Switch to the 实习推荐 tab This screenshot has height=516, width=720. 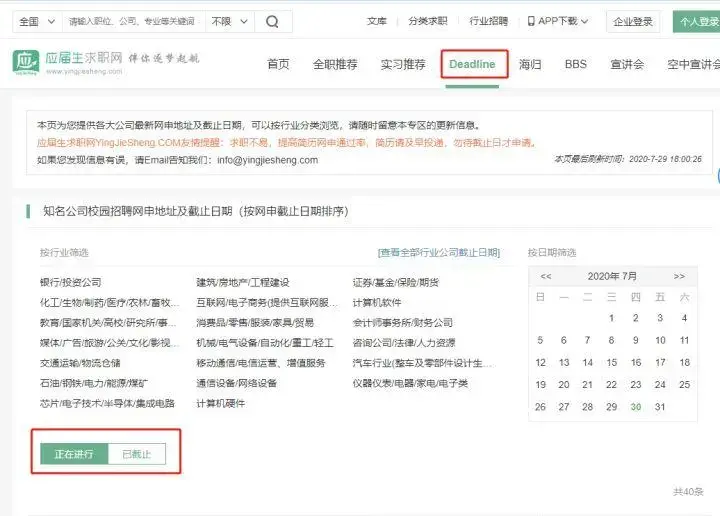click(x=403, y=64)
